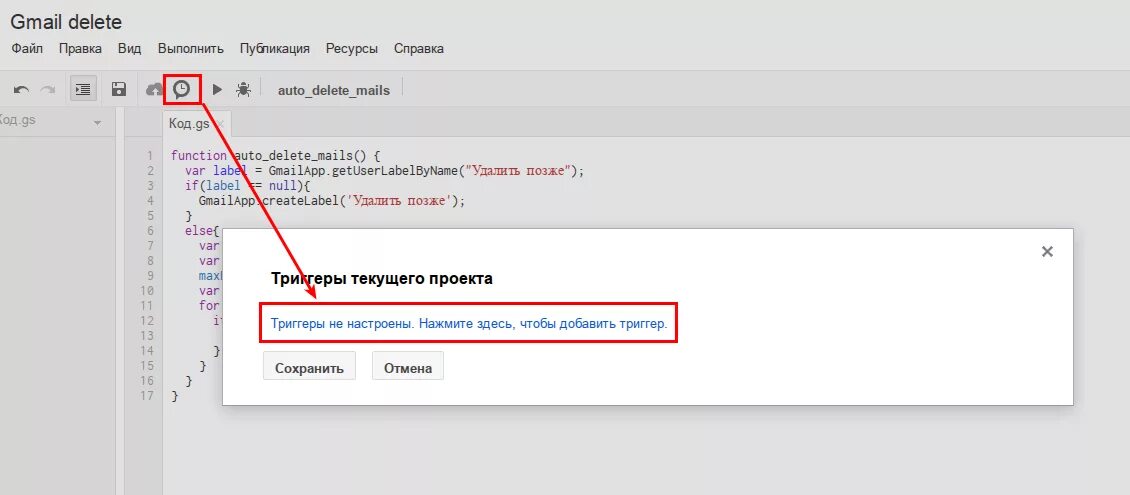Close the Код.gs editor tab

[x=219, y=124]
